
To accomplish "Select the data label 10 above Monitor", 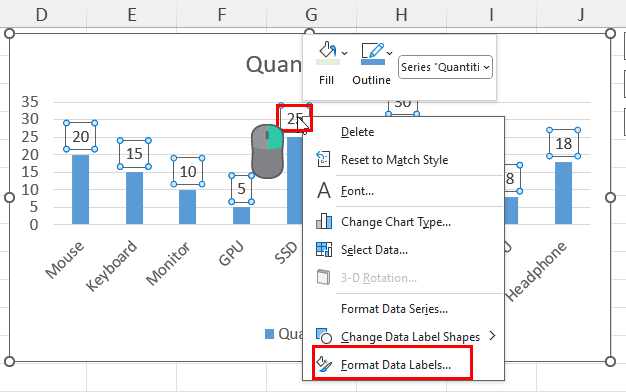I will coord(188,171).
